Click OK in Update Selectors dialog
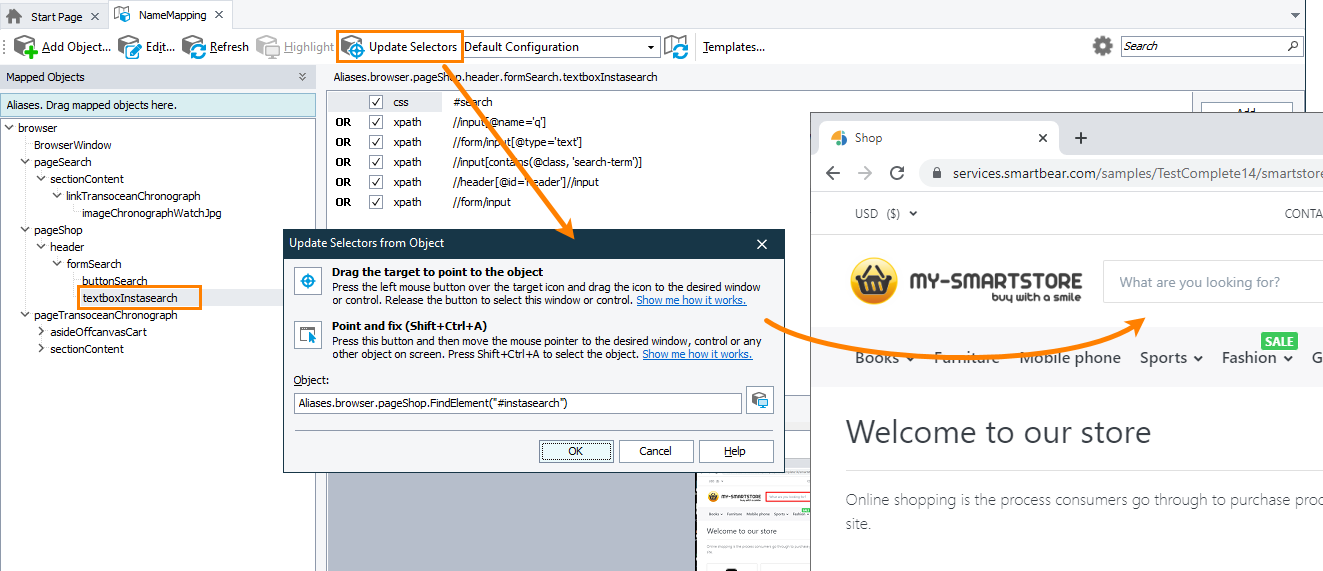Viewport: 1323px width, 571px height. tap(576, 451)
